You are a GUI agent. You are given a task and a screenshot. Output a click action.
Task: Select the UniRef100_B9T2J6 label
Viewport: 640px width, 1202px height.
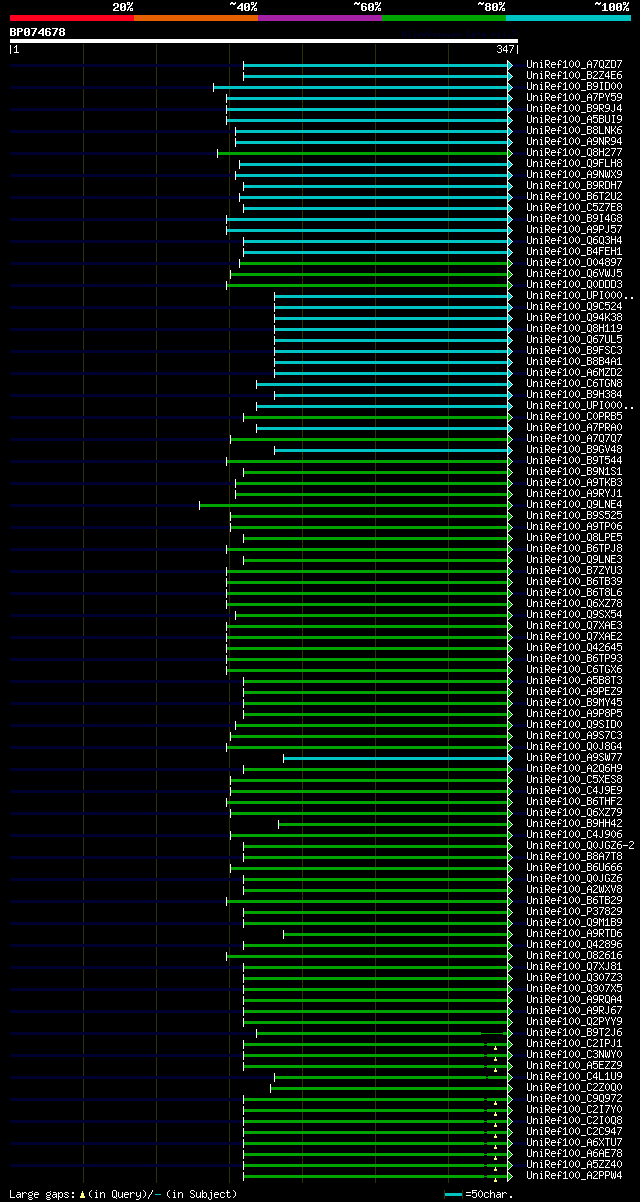coord(574,1032)
